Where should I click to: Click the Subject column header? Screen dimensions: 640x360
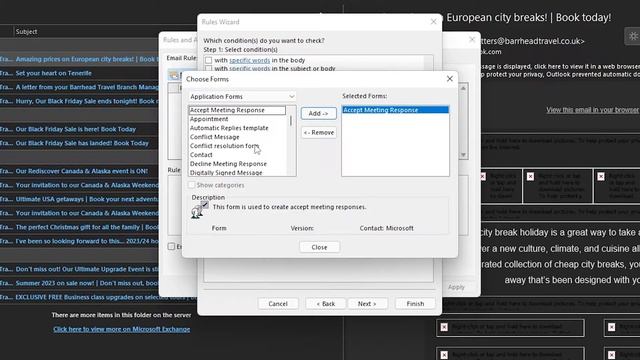tap(27, 31)
